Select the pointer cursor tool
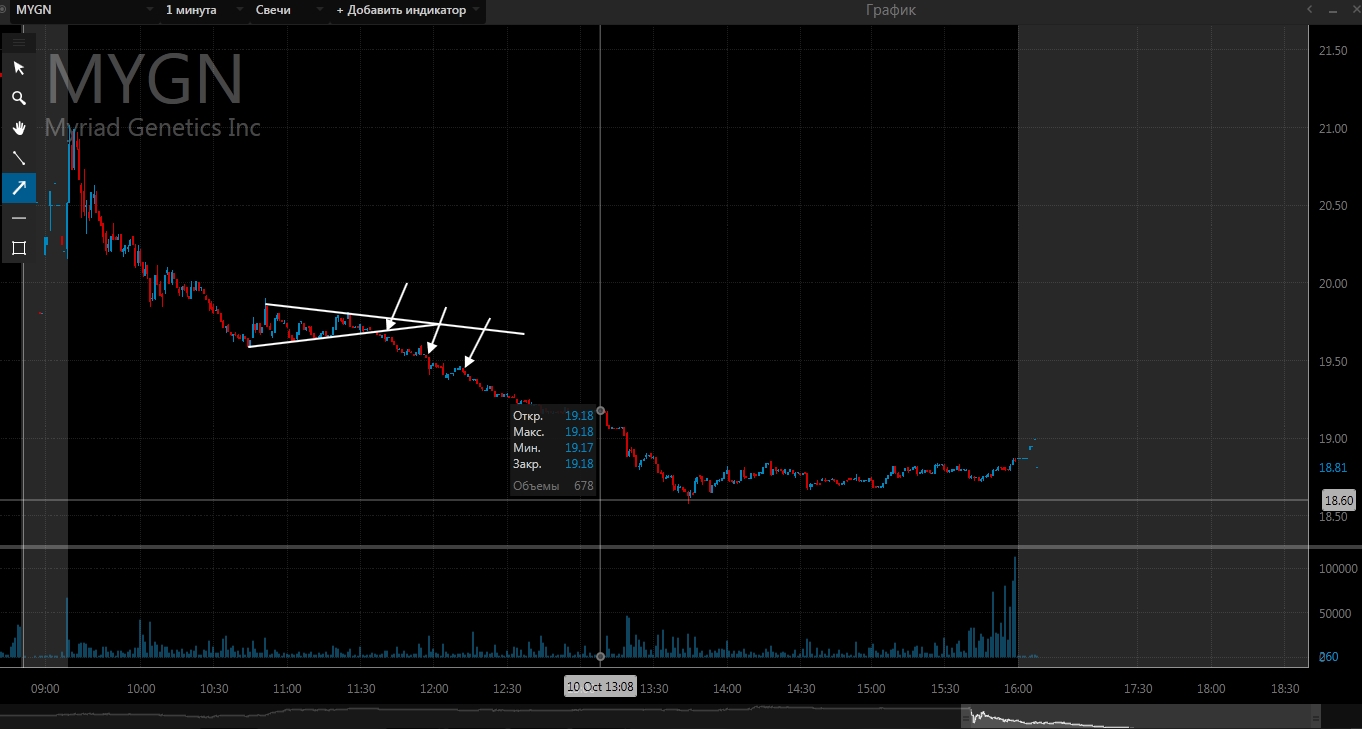The image size is (1362, 729). tap(19, 68)
